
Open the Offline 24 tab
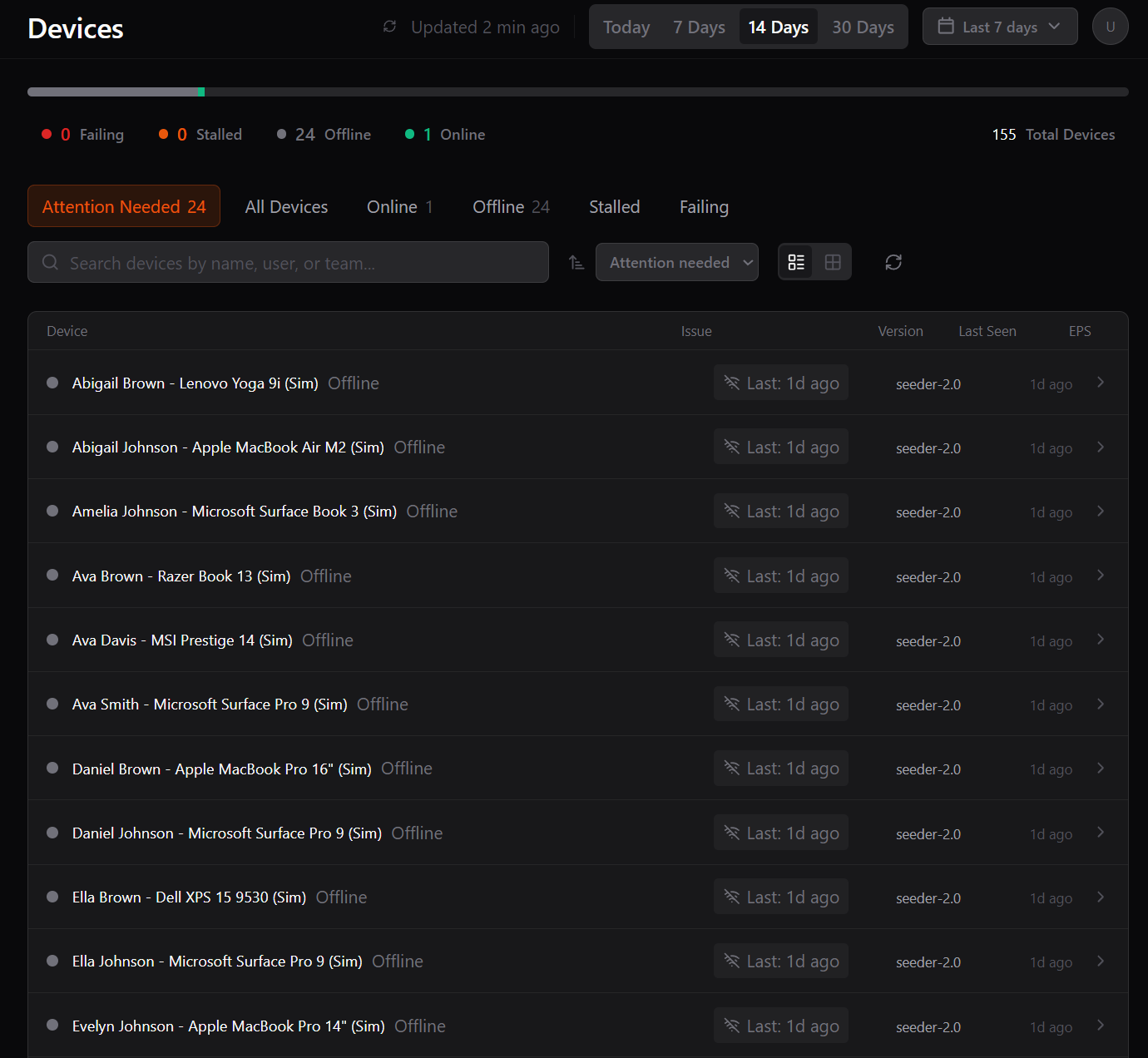(511, 207)
